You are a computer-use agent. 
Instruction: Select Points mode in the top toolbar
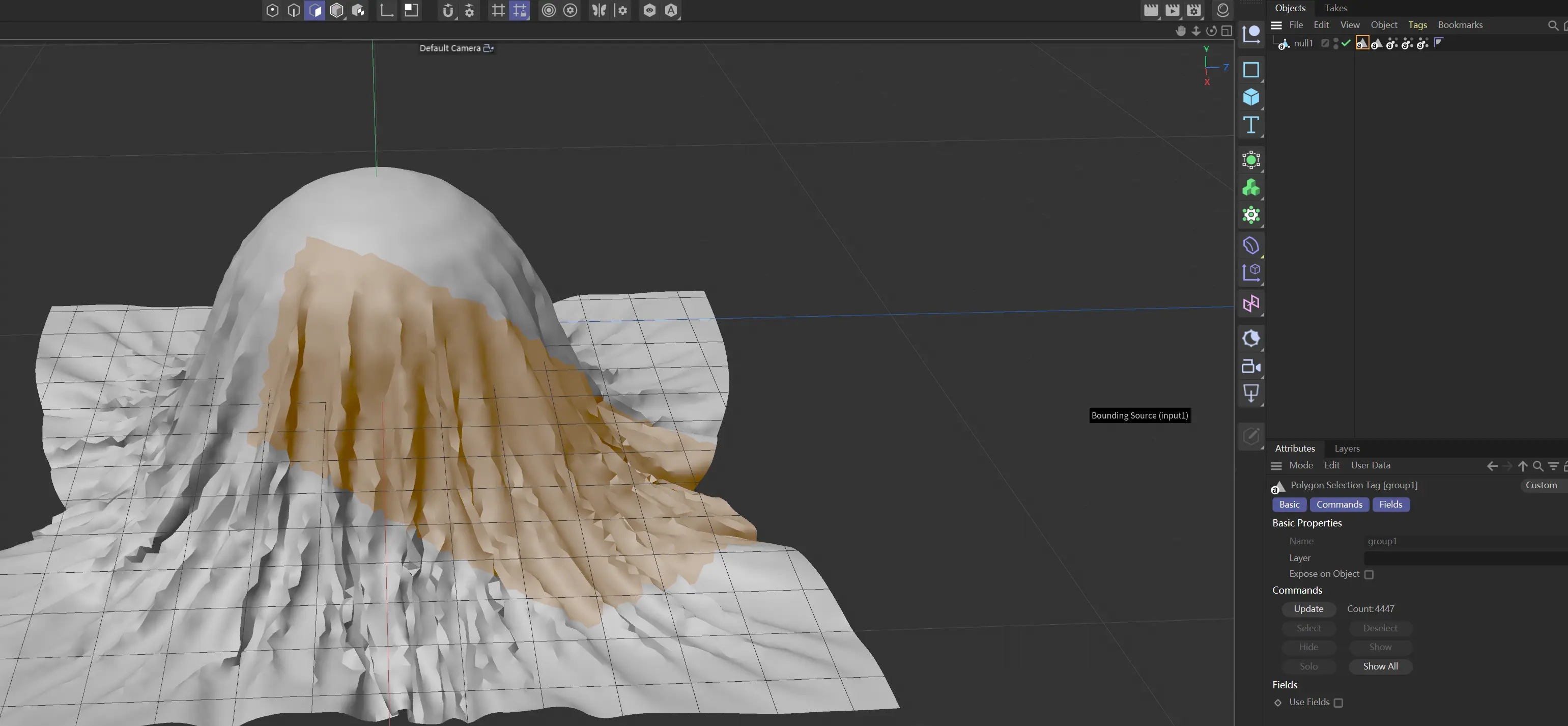272,10
